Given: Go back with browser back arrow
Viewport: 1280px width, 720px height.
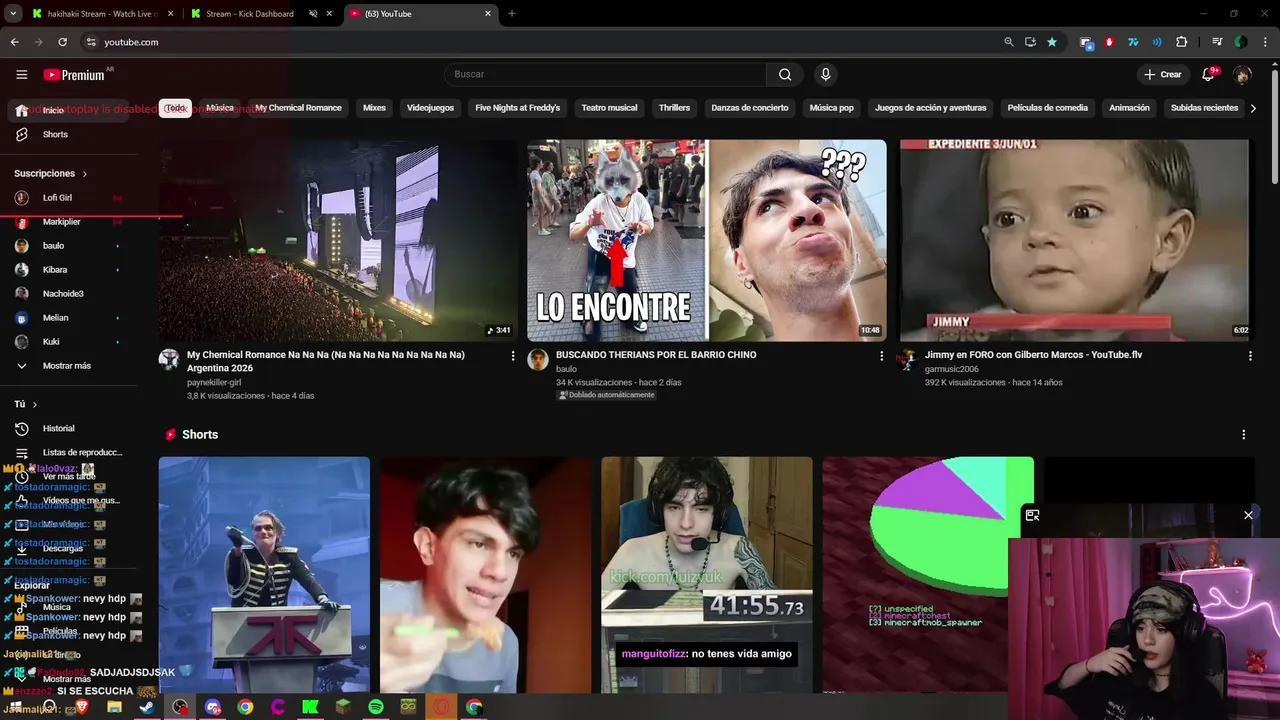Looking at the screenshot, I should 14,42.
